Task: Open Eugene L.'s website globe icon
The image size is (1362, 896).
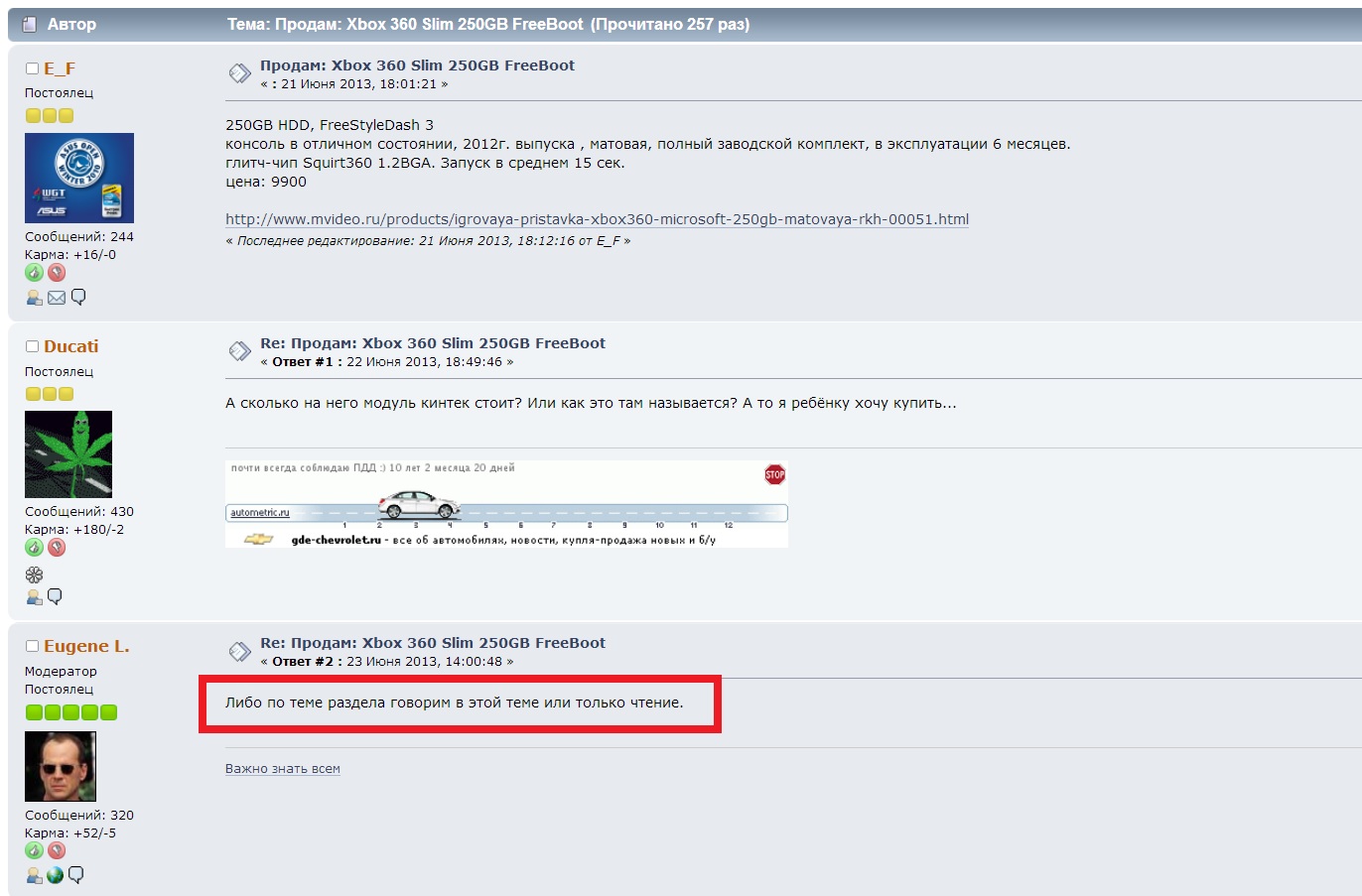Action: pos(56,875)
